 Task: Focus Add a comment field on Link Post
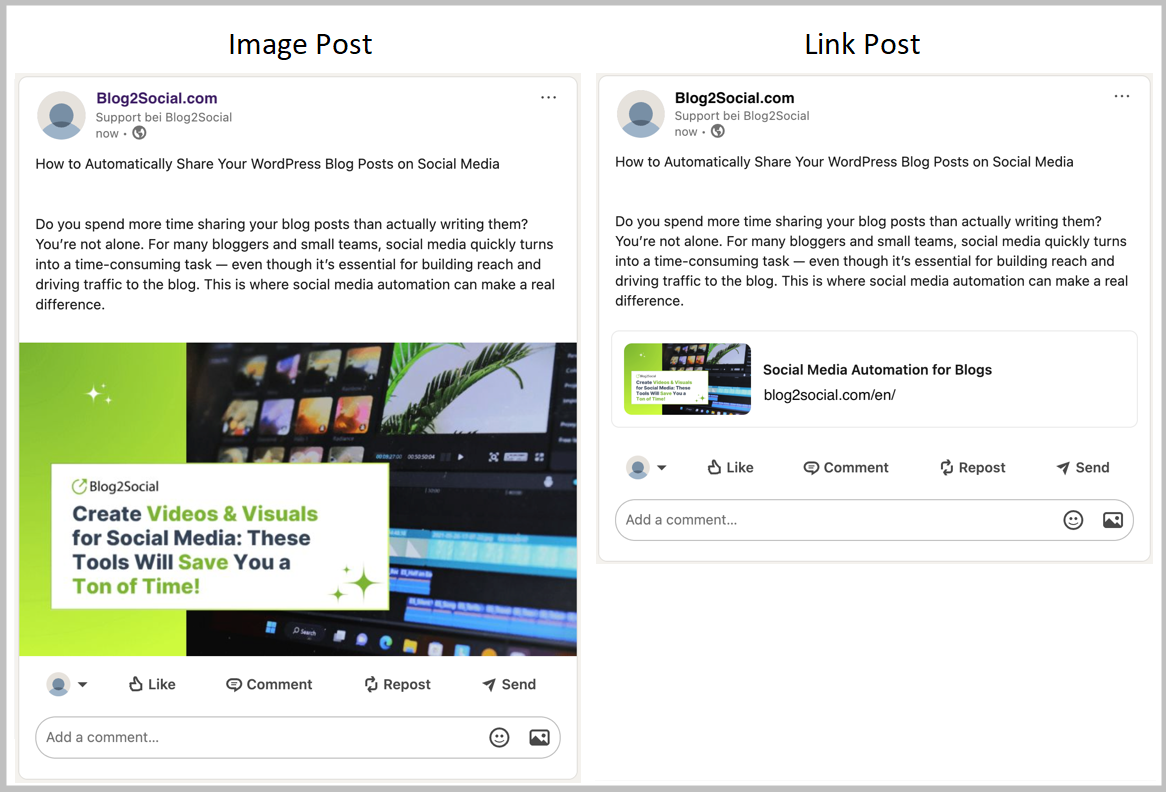click(x=830, y=520)
